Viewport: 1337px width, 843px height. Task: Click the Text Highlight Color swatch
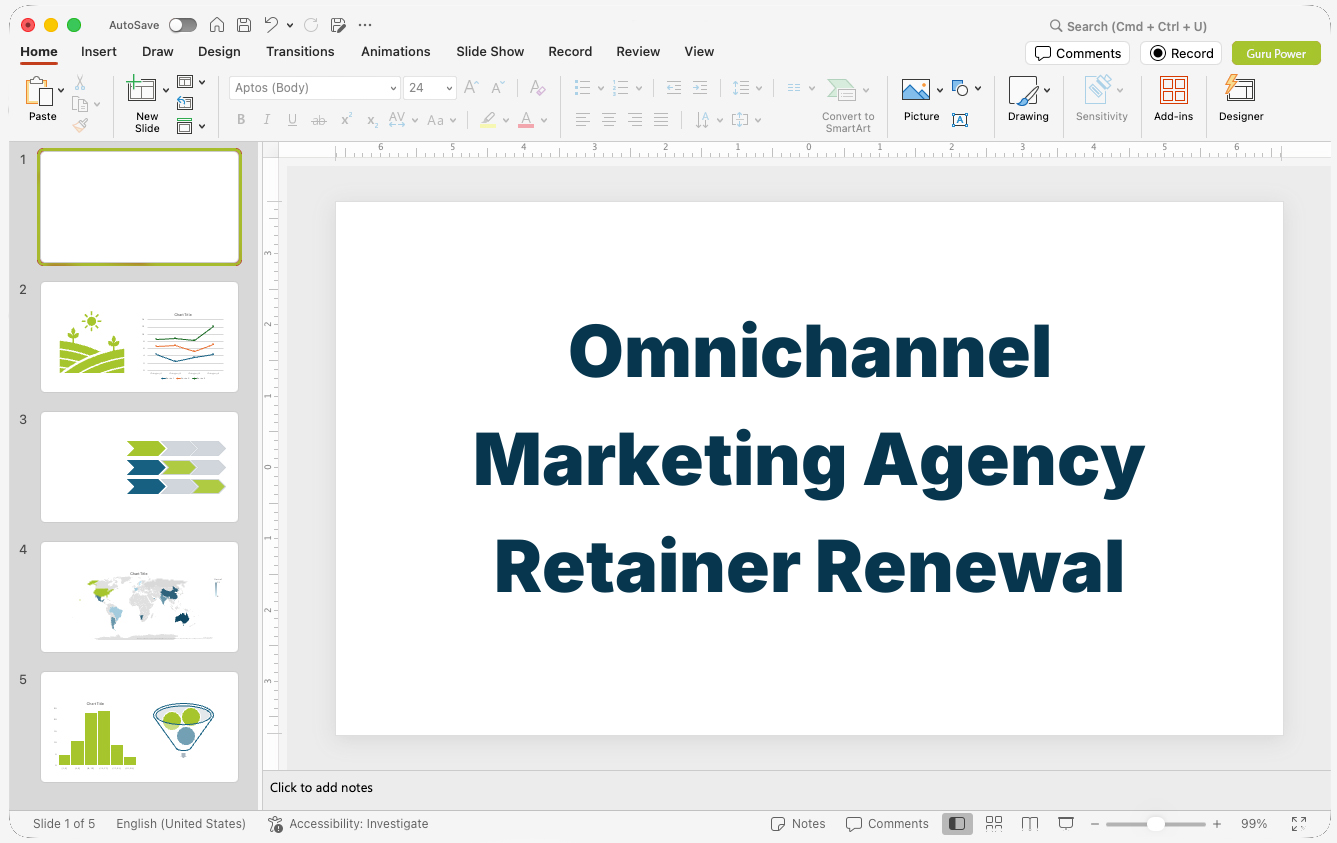(487, 120)
